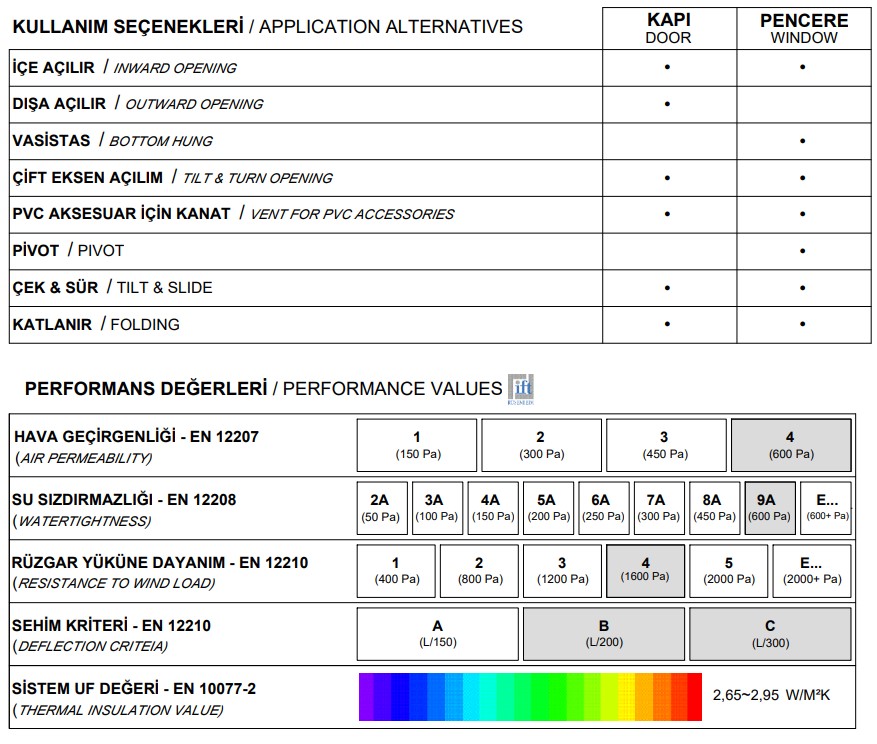Select air permeability class 1 (150 Pa) box
The width and height of the screenshot is (877, 744).
417,445
